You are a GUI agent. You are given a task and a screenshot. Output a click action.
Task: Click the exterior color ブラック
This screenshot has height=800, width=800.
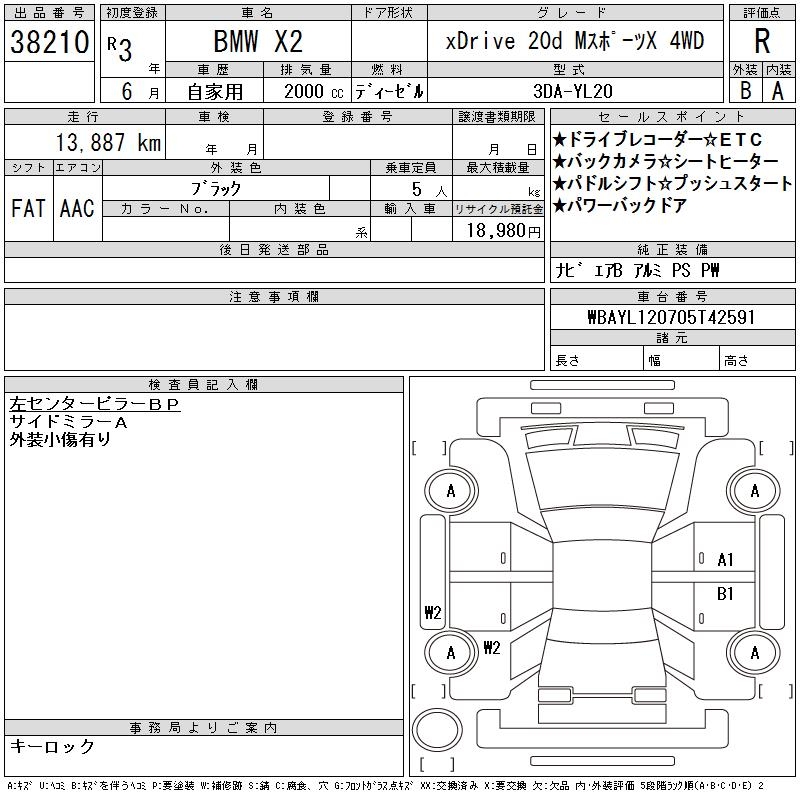(216, 189)
